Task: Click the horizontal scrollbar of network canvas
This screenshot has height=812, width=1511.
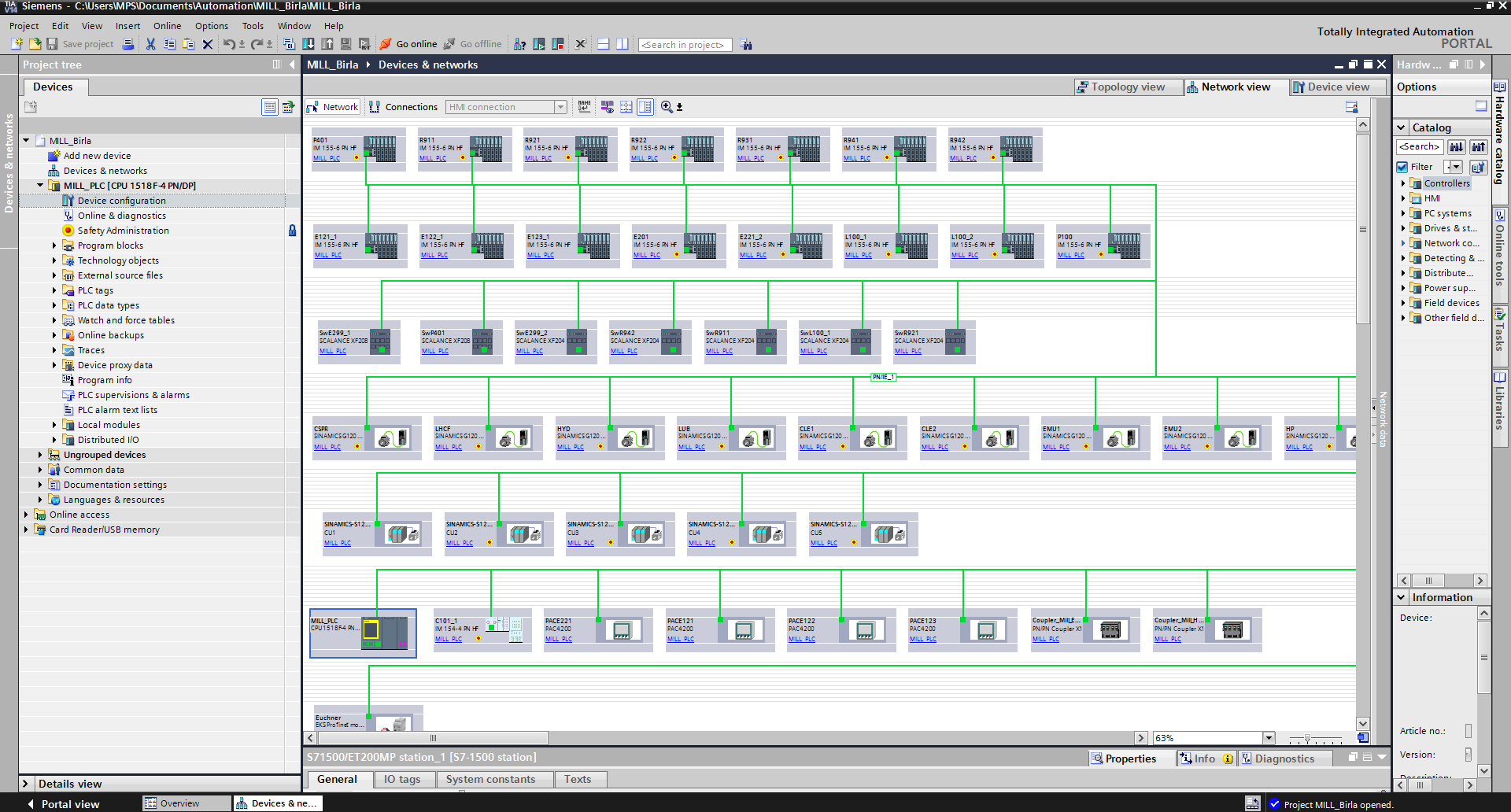Action: [433, 738]
